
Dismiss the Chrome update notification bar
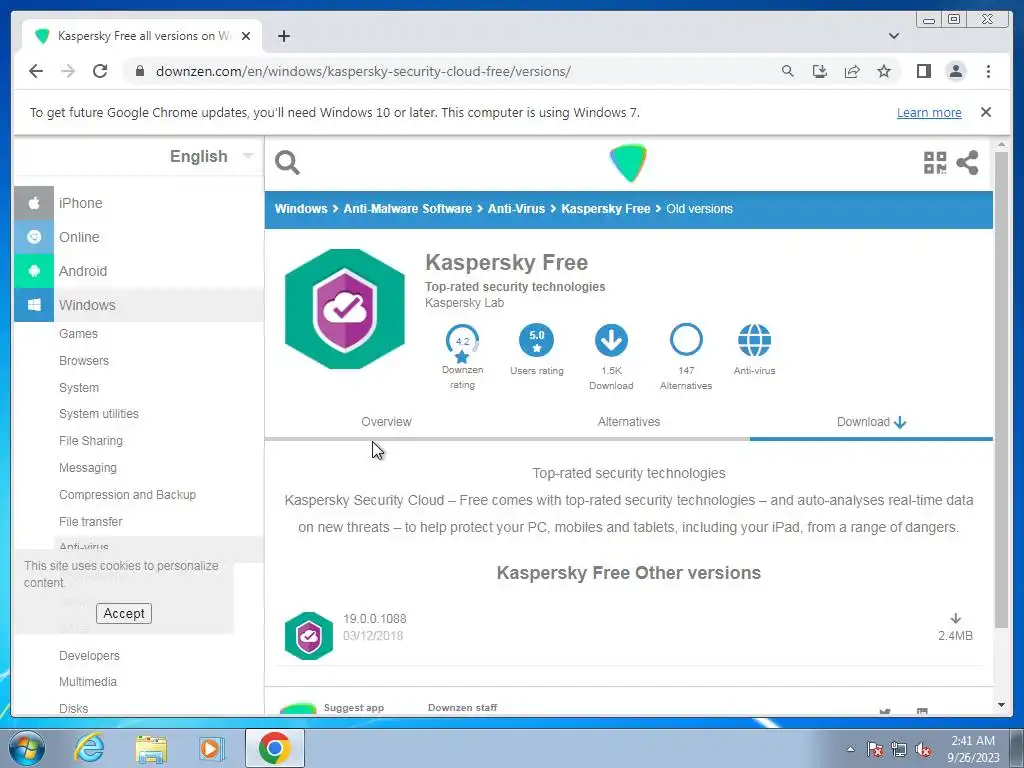pyautogui.click(x=985, y=112)
